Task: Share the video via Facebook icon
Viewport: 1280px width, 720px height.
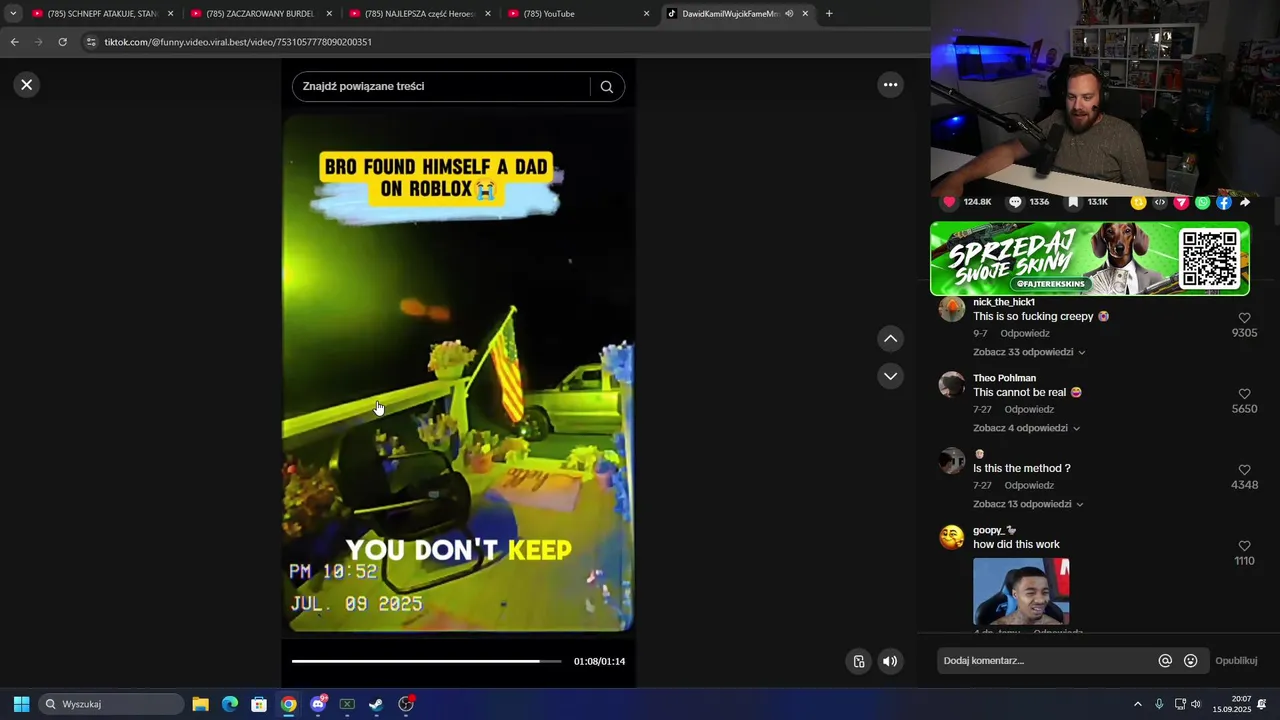Action: [x=1224, y=202]
